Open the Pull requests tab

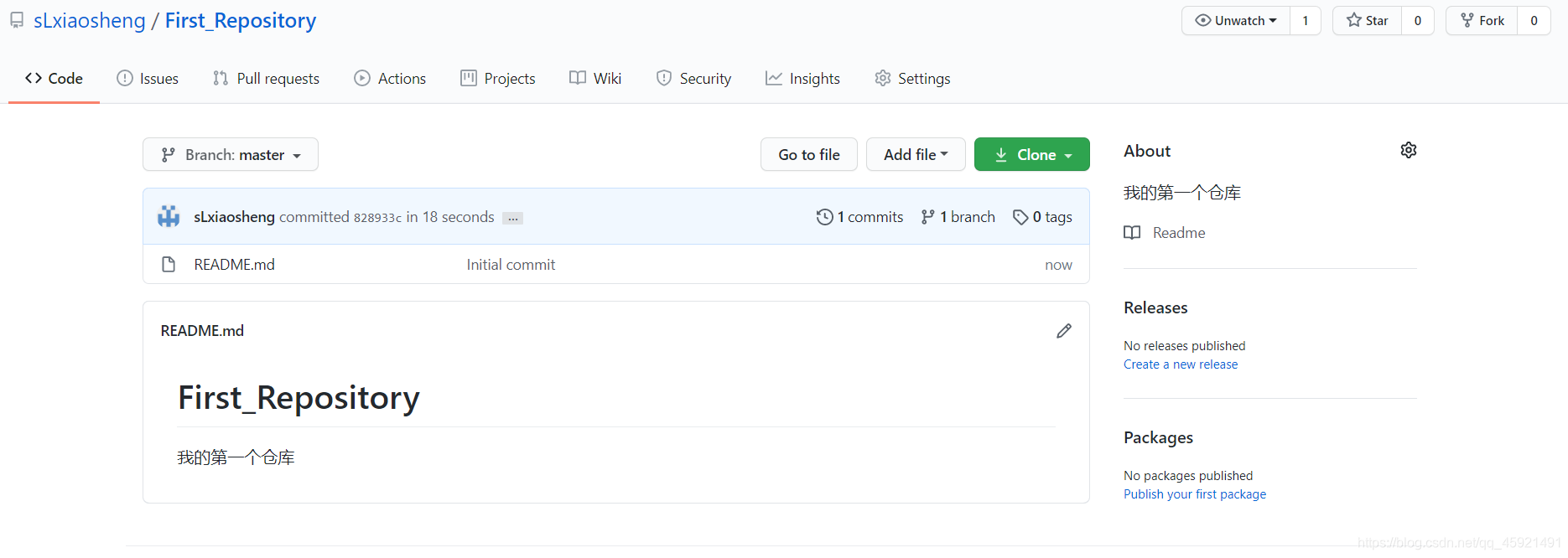coord(266,79)
